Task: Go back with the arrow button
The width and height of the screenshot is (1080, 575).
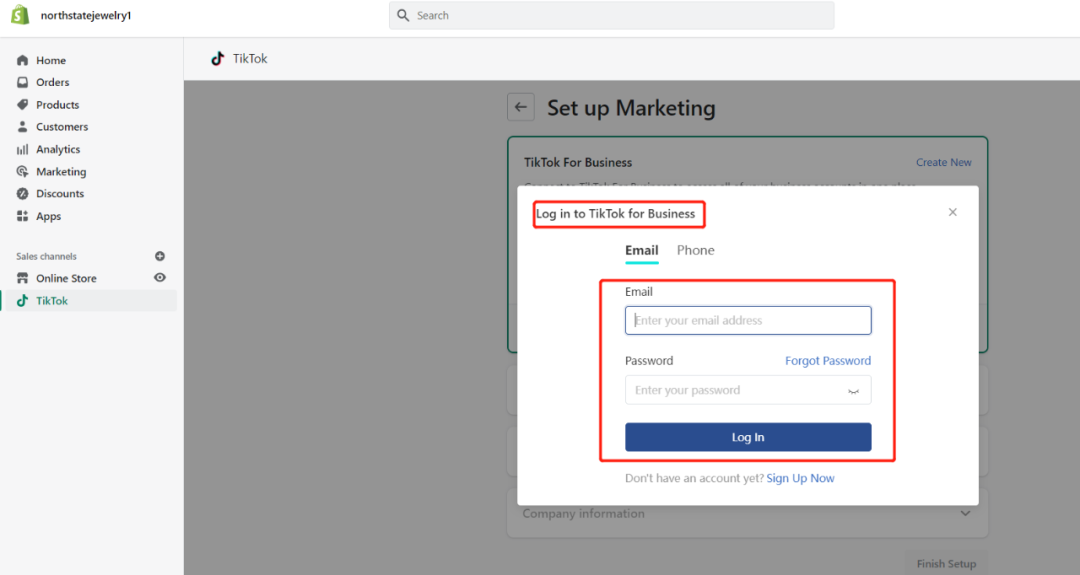Action: pos(521,107)
